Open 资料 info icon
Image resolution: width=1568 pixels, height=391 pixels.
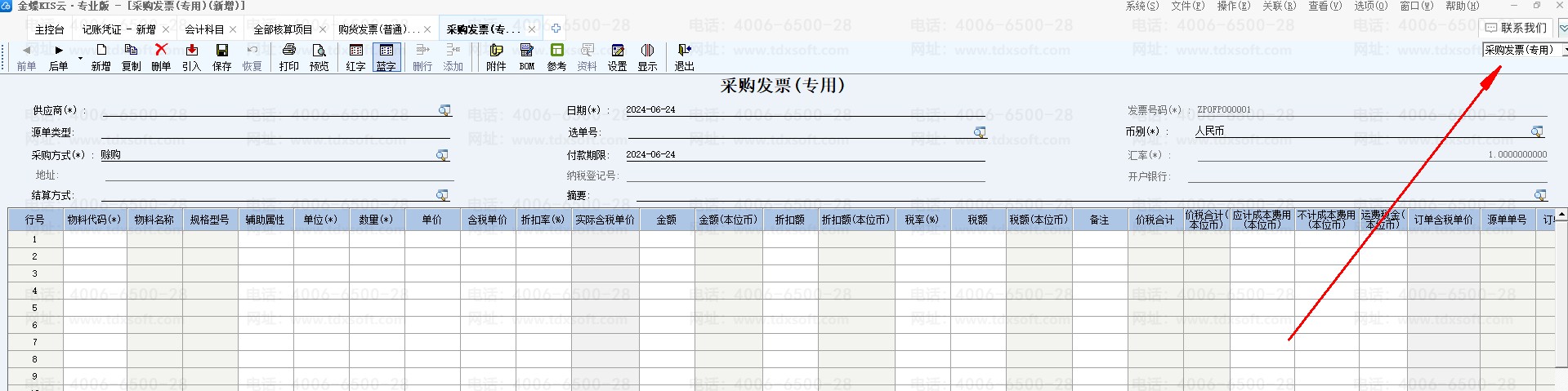[587, 58]
